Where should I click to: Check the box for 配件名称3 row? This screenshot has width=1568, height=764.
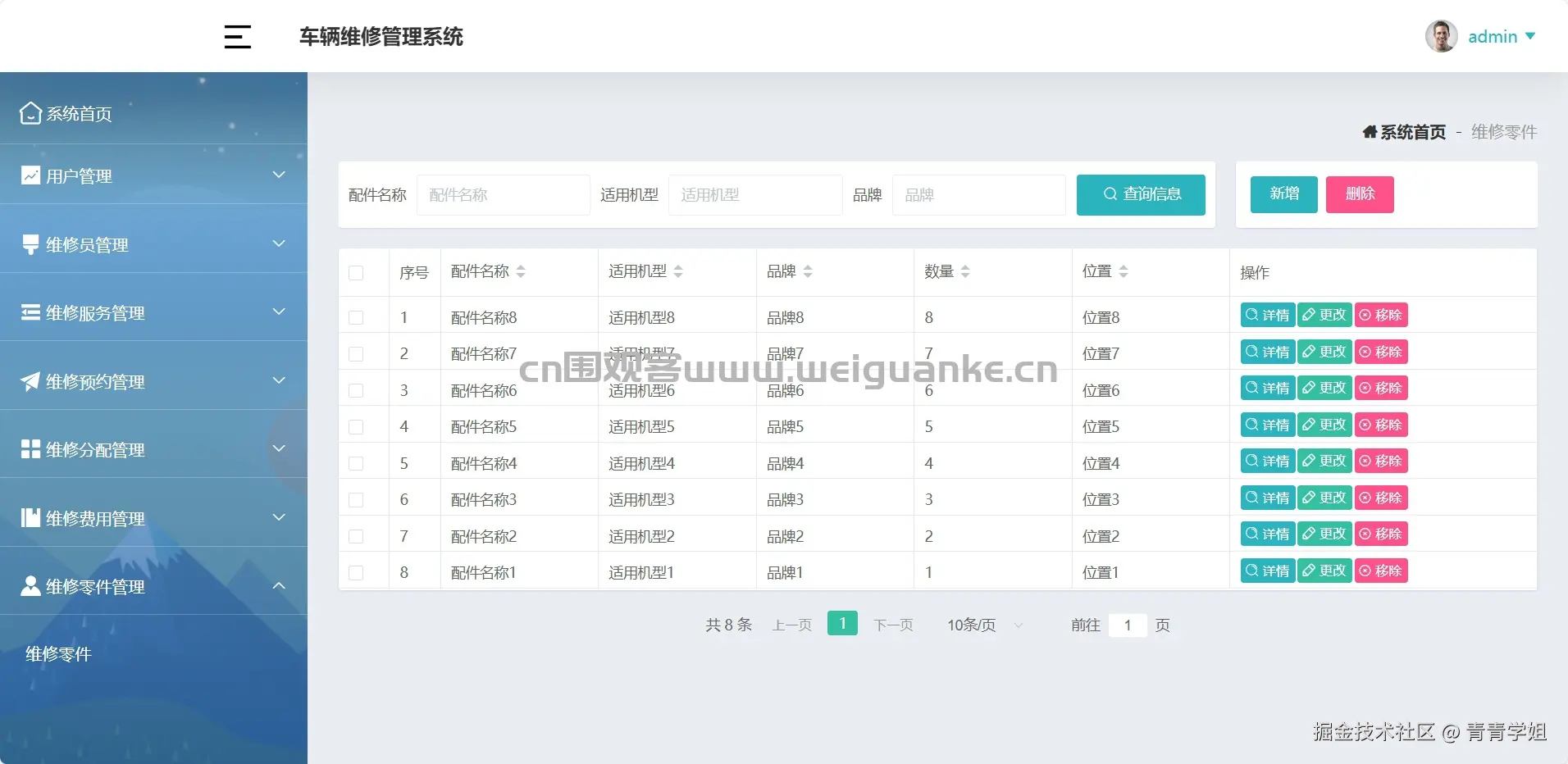point(356,500)
